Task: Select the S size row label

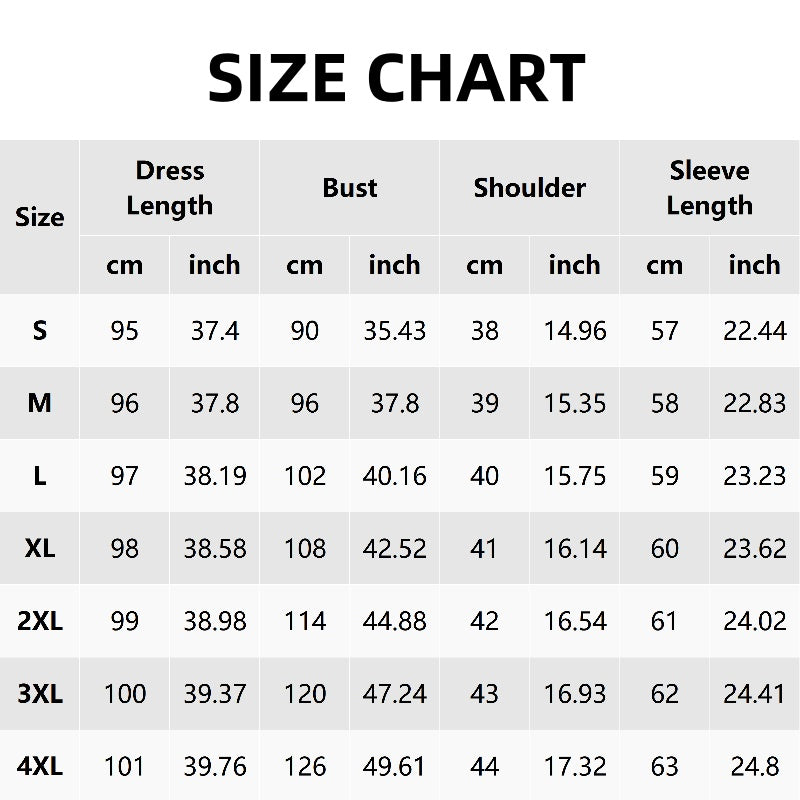Action: 40,330
